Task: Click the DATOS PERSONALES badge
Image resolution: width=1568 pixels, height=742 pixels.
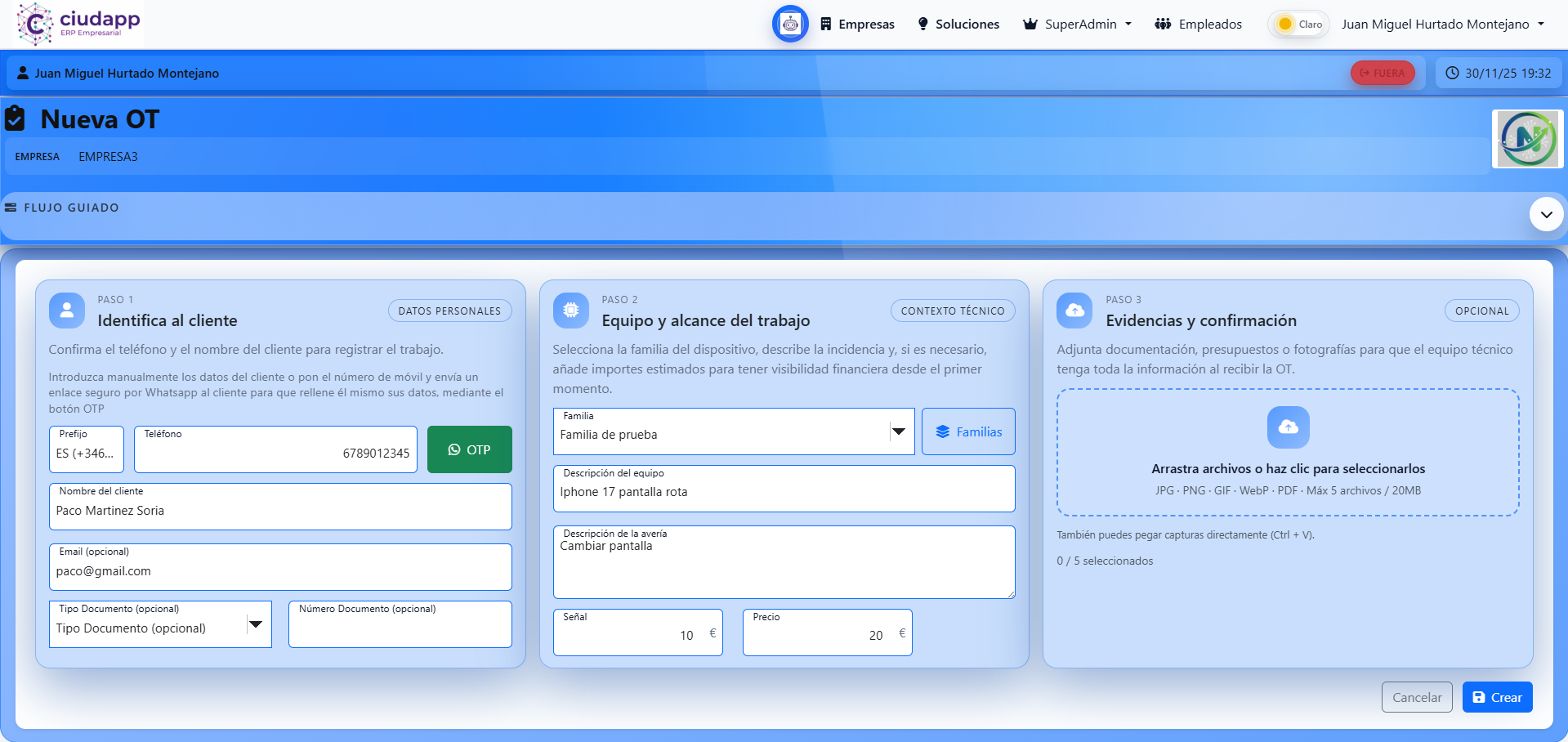Action: coord(449,311)
